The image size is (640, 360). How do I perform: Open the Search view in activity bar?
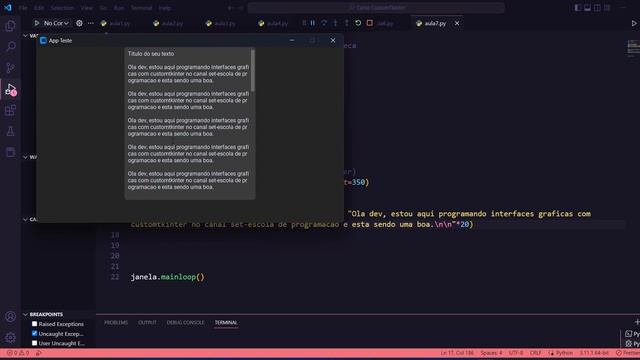click(10, 47)
